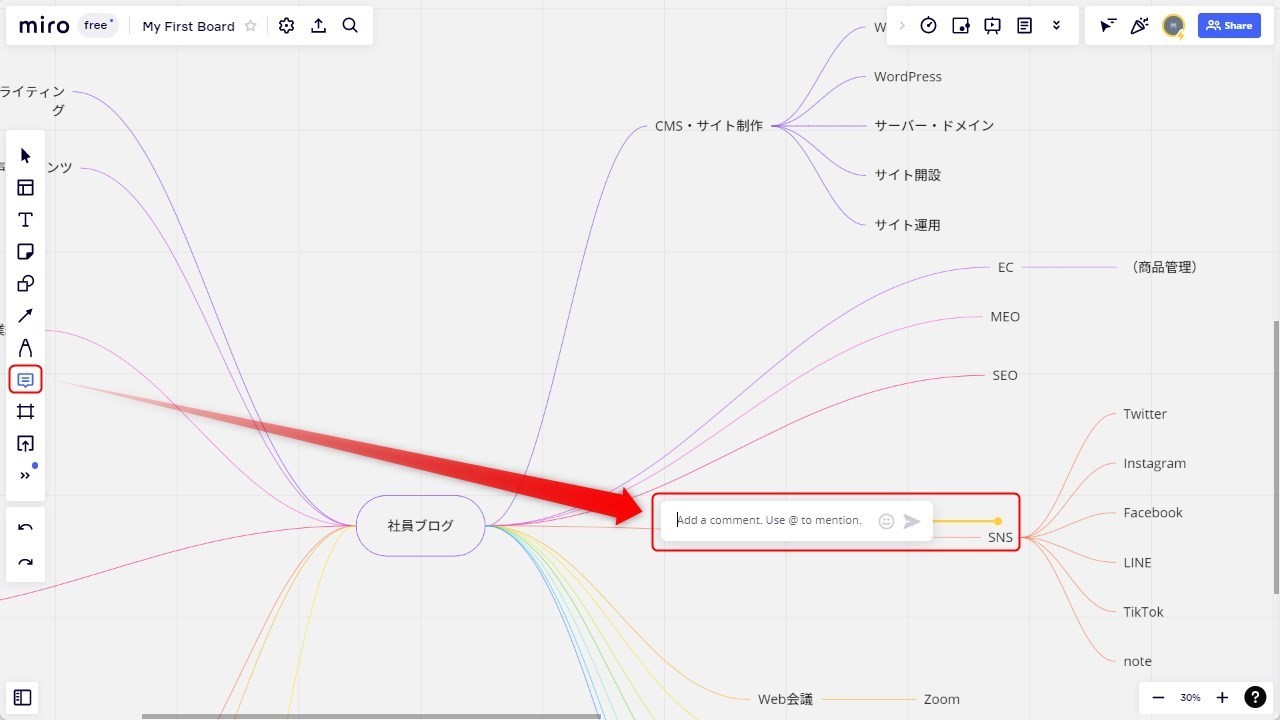Expand collaboration tools double chevron
This screenshot has width=1280, height=720.
pos(1056,26)
